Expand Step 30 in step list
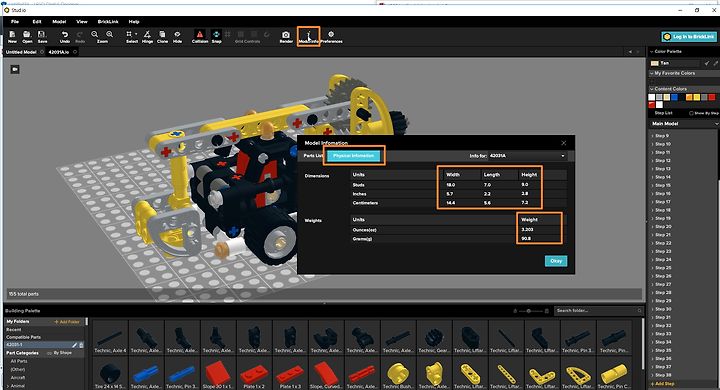The height and width of the screenshot is (390, 720). [x=652, y=309]
